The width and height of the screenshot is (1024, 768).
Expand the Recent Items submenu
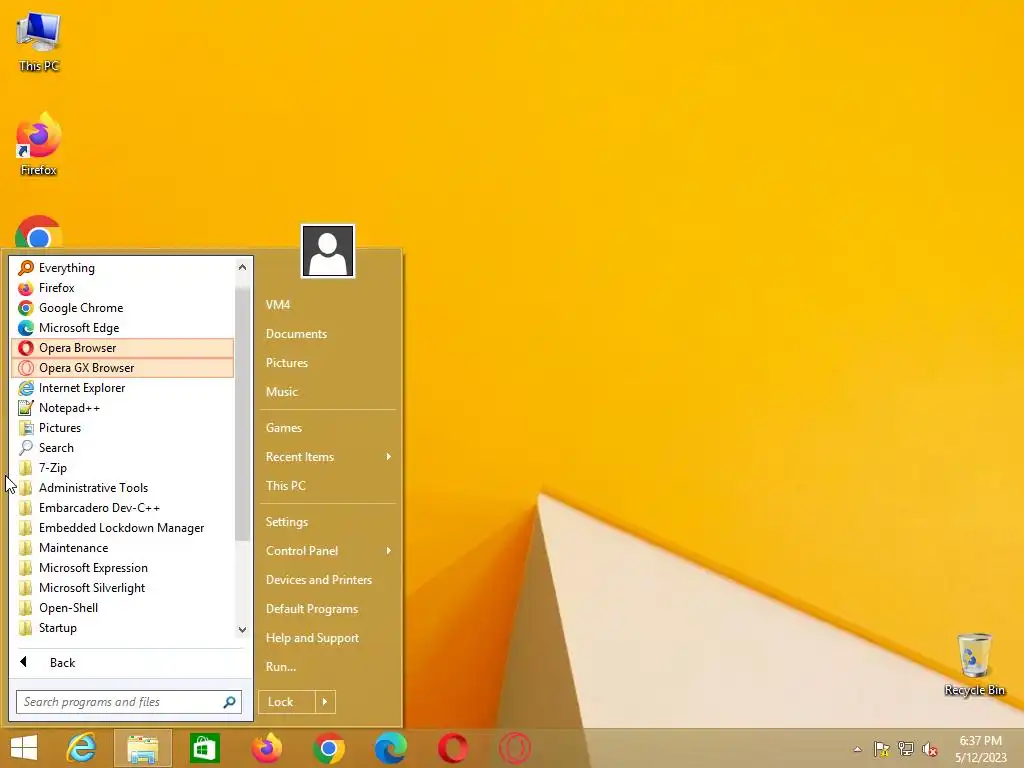[328, 457]
